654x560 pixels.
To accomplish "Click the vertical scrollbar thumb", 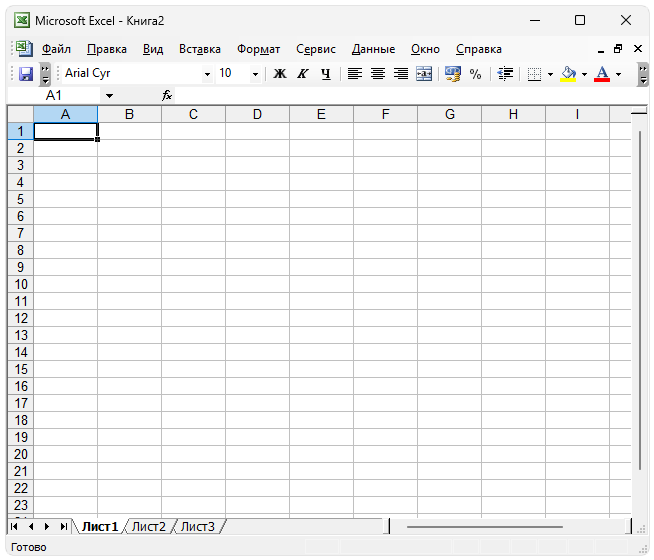I will point(640,301).
